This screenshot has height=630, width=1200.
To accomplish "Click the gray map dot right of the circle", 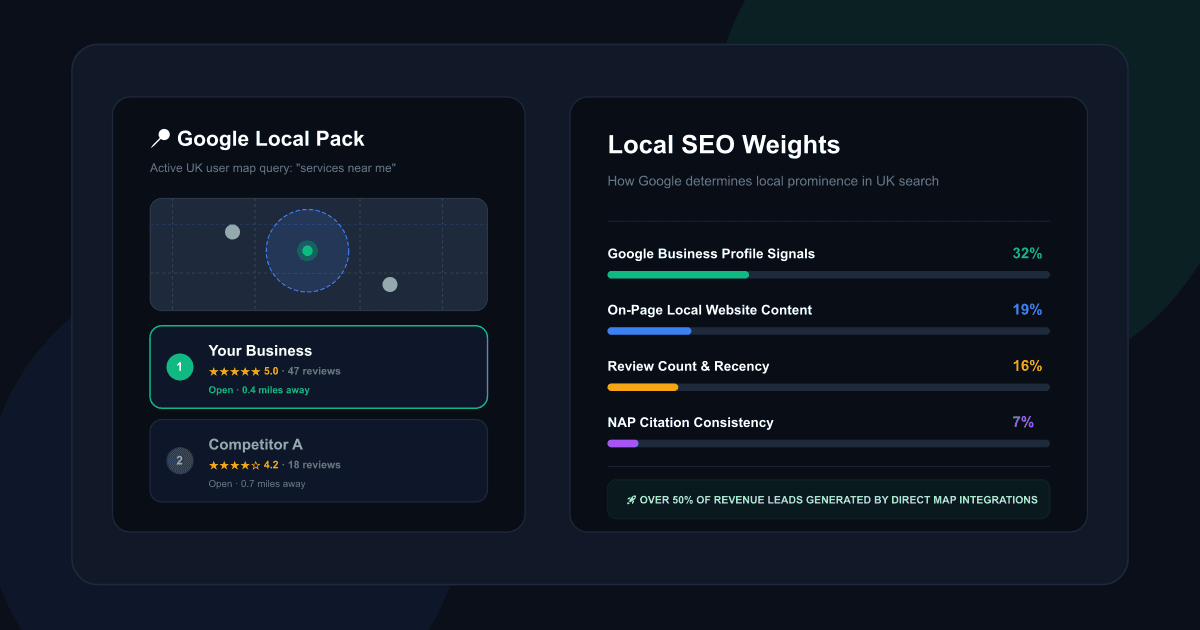I will (x=390, y=285).
